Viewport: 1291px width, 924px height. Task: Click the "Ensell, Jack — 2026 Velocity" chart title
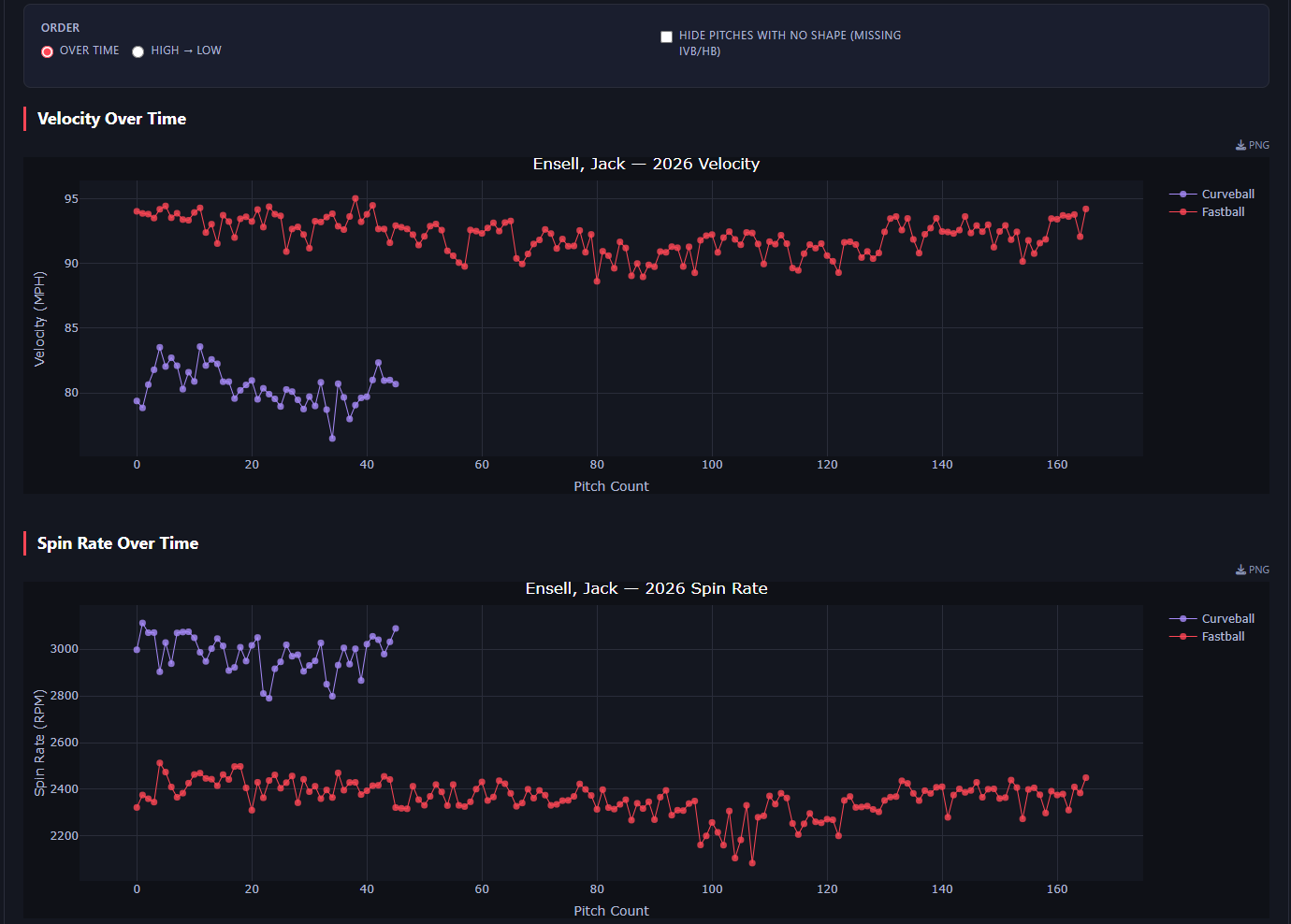[646, 164]
